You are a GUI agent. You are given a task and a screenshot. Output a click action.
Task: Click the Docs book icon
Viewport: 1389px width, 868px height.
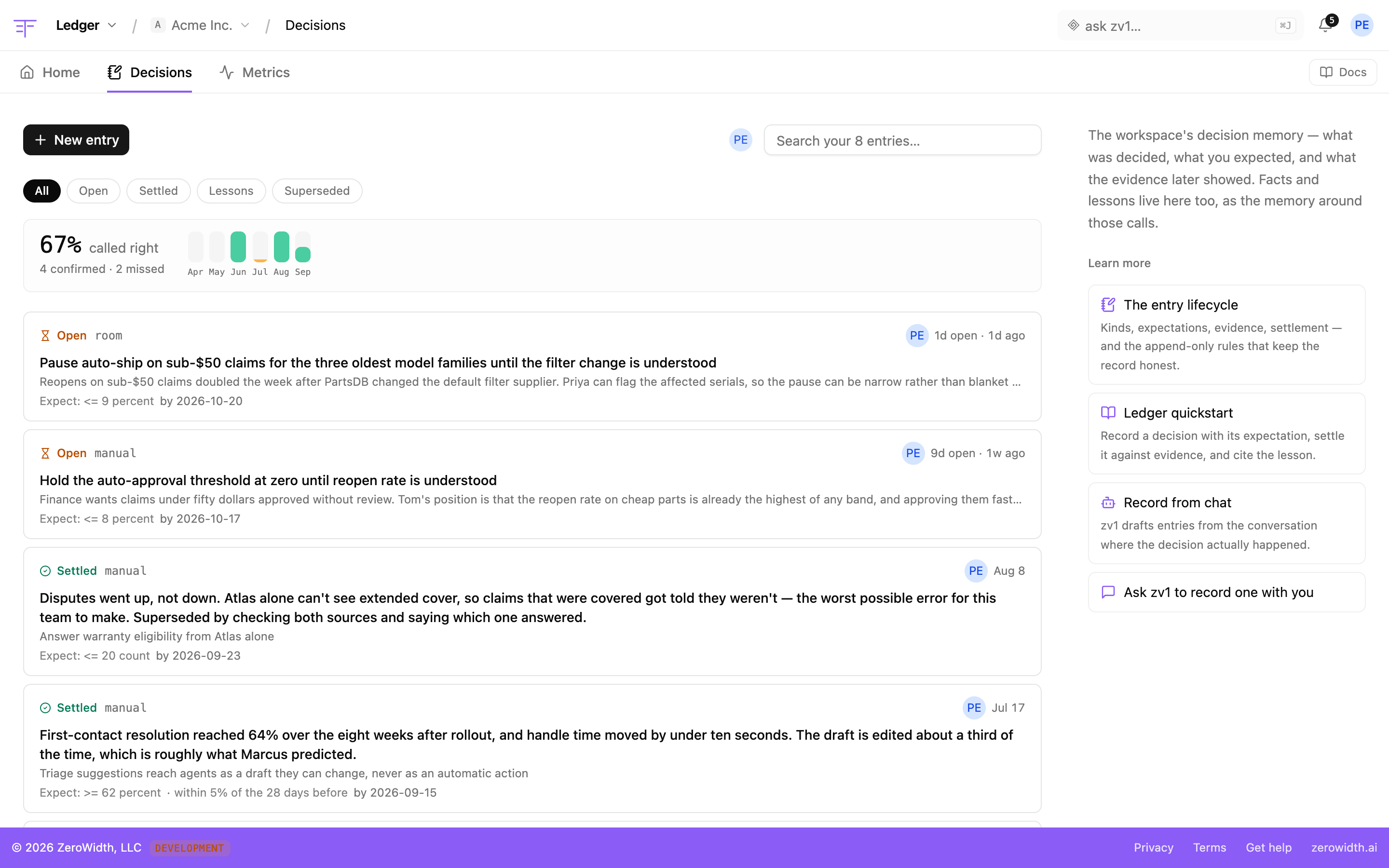pos(1326,72)
